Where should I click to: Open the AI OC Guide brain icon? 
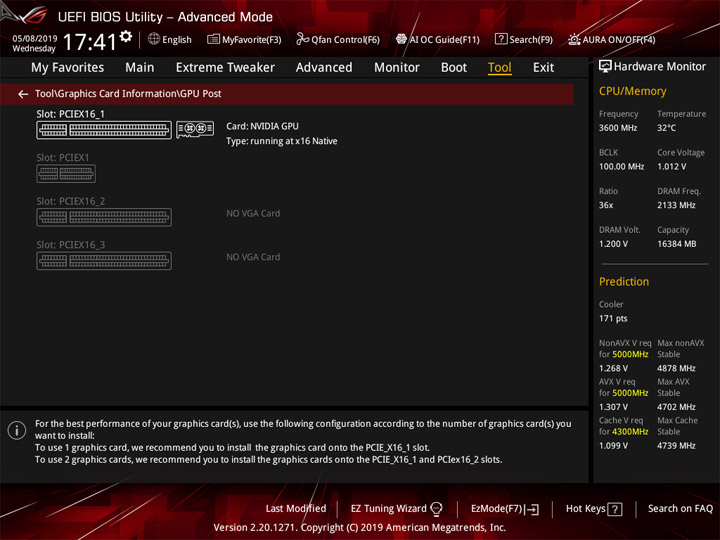(x=401, y=39)
